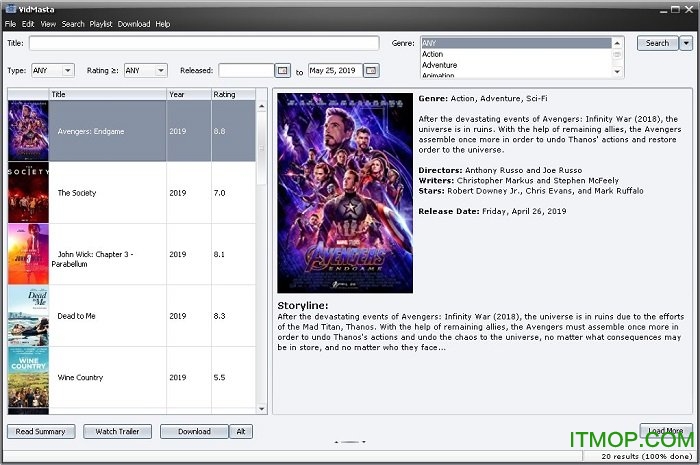
Task: Open the Playlist menu
Action: pos(101,24)
